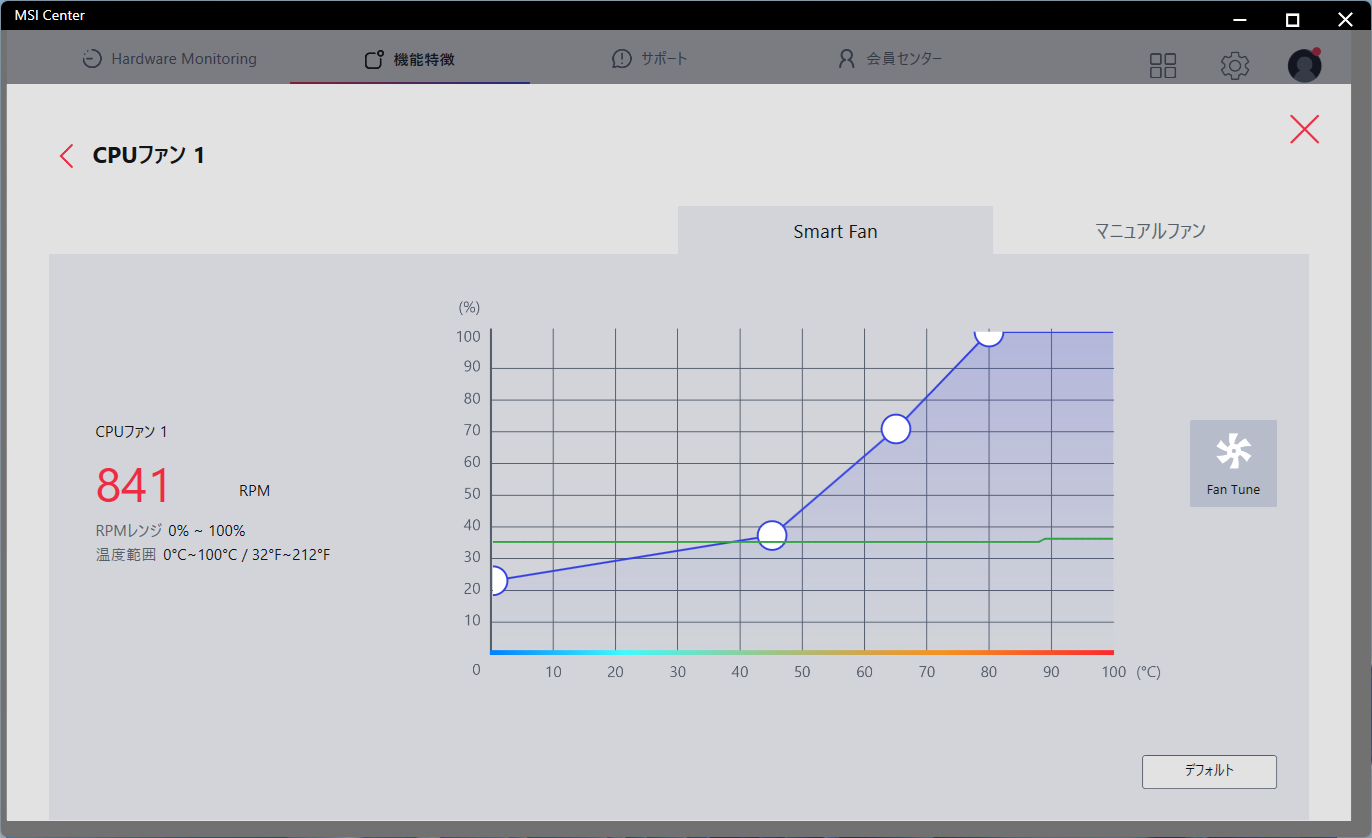
Task: Close the CPU fan panel with red X
Action: click(x=1304, y=129)
